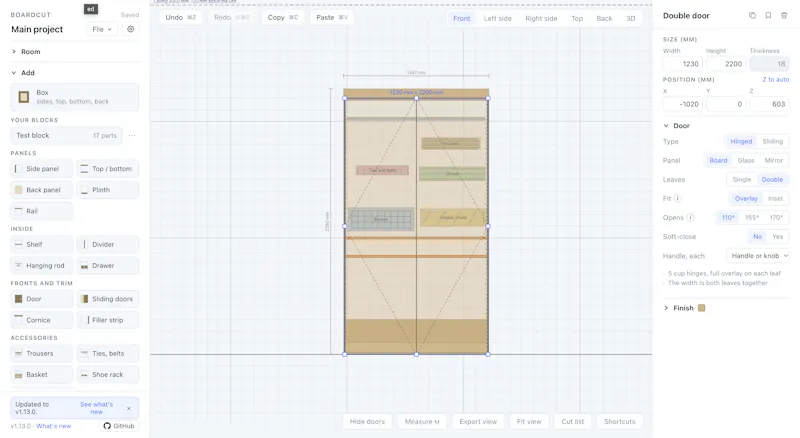Click the Opens info icon
Viewport: 800px width, 438px height.
pyautogui.click(x=690, y=217)
